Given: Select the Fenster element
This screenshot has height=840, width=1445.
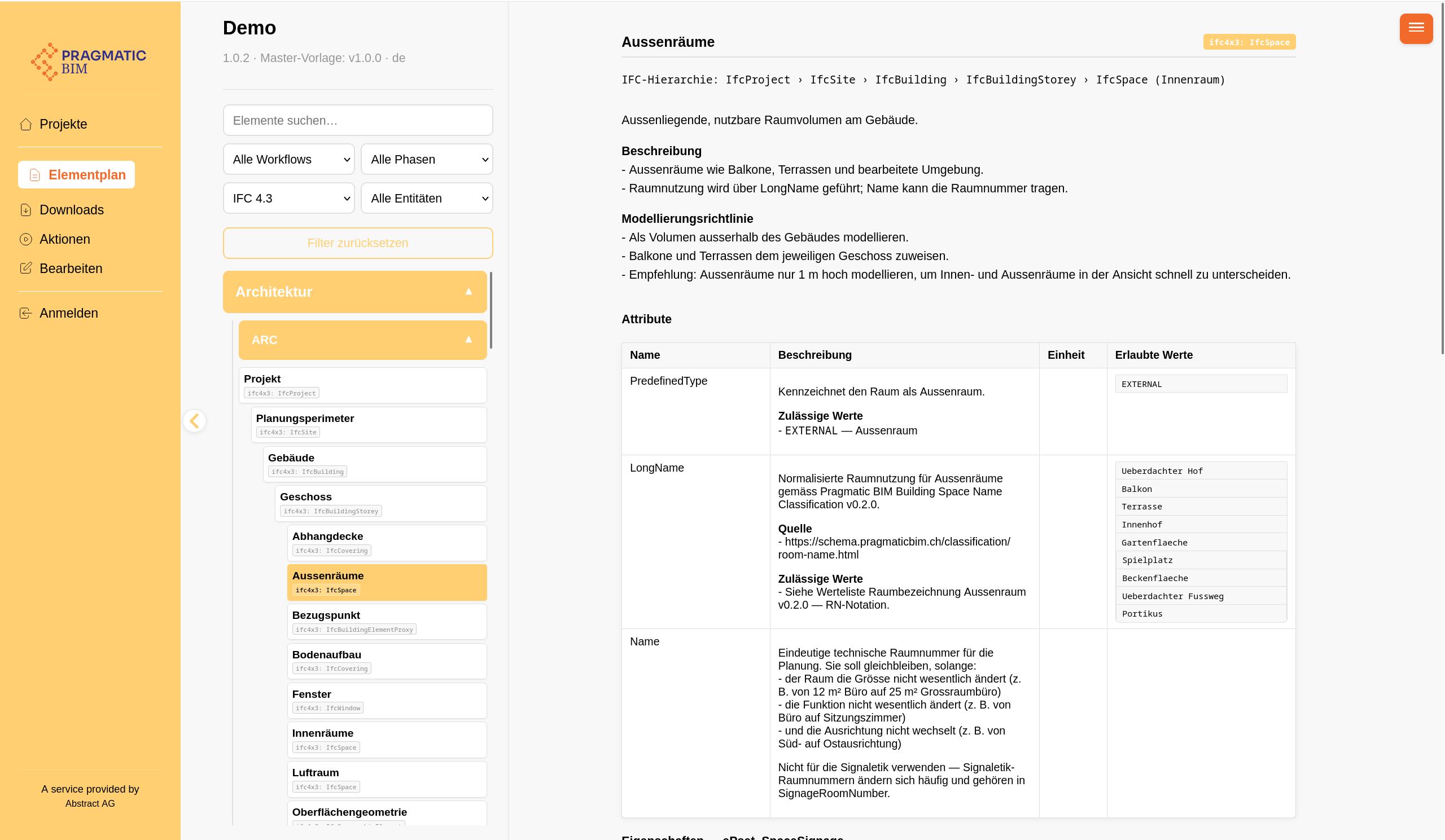Looking at the screenshot, I should click(387, 700).
